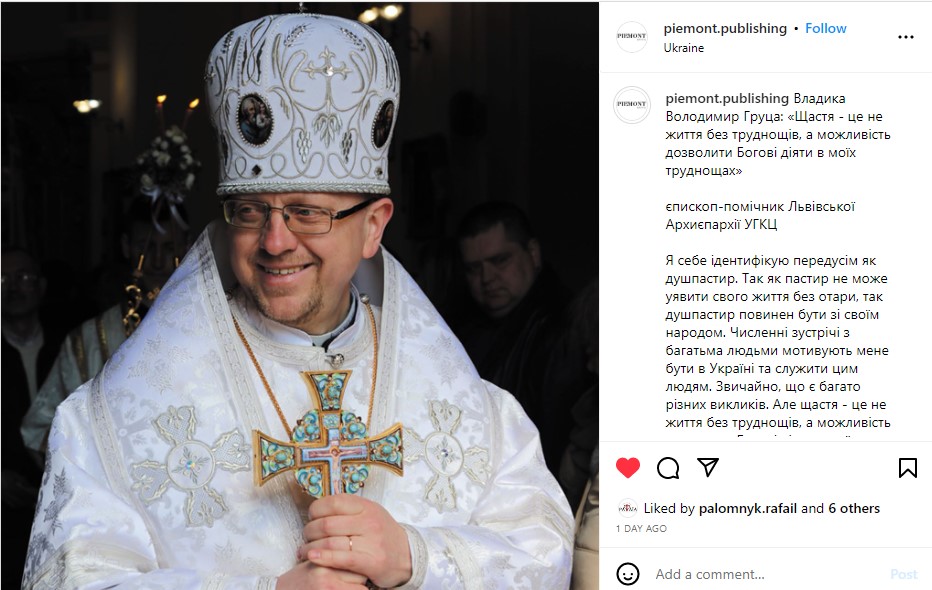The height and width of the screenshot is (590, 932).
Task: Follow piemont.publishing account
Action: pos(826,29)
